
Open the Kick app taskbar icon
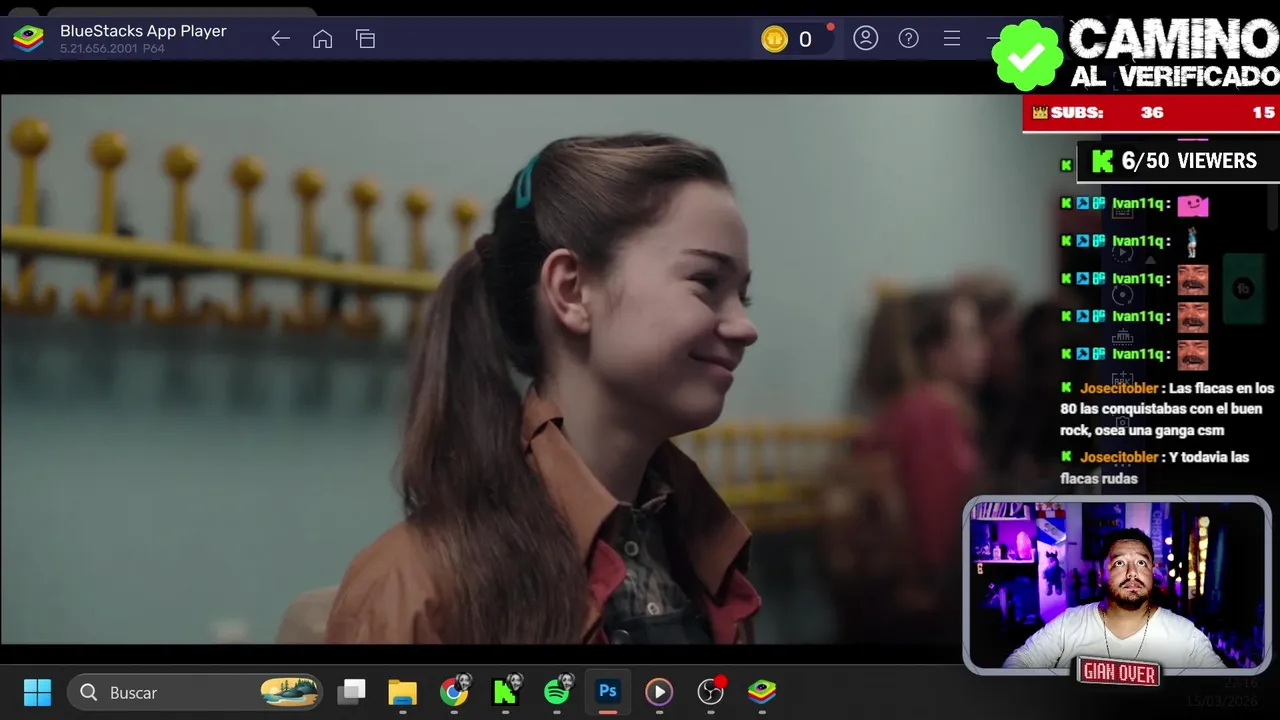pyautogui.click(x=505, y=692)
